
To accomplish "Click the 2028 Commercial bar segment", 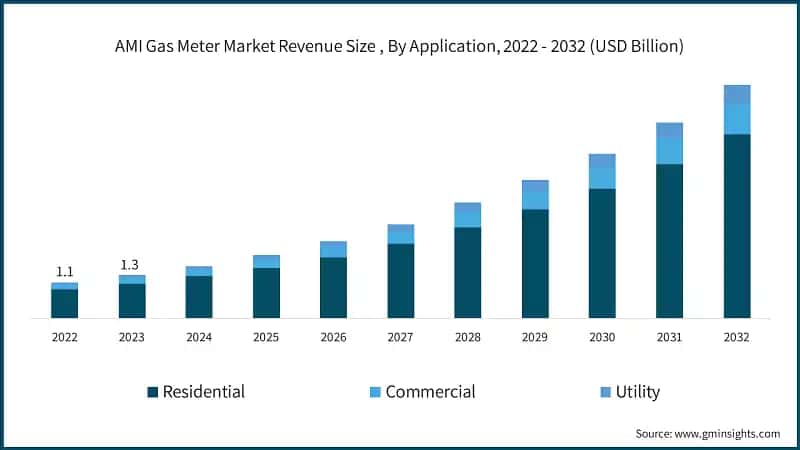I will [x=468, y=220].
